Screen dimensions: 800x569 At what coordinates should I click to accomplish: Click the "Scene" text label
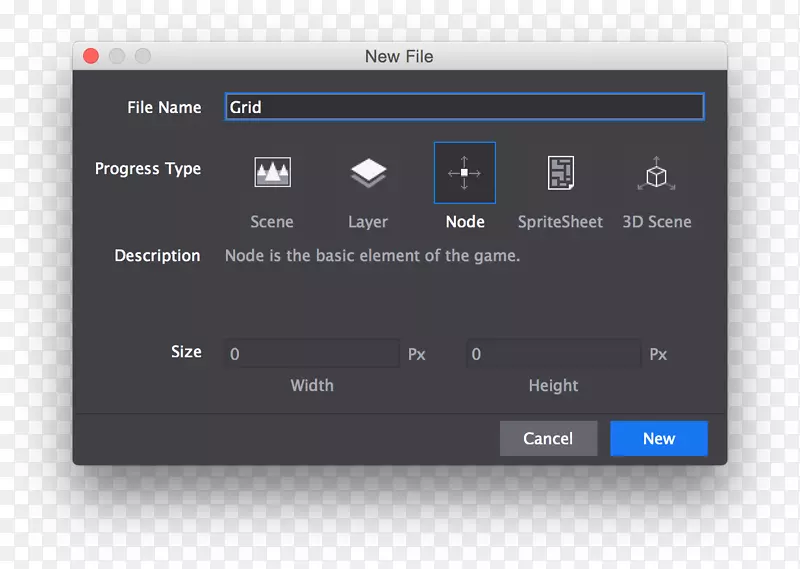point(272,222)
